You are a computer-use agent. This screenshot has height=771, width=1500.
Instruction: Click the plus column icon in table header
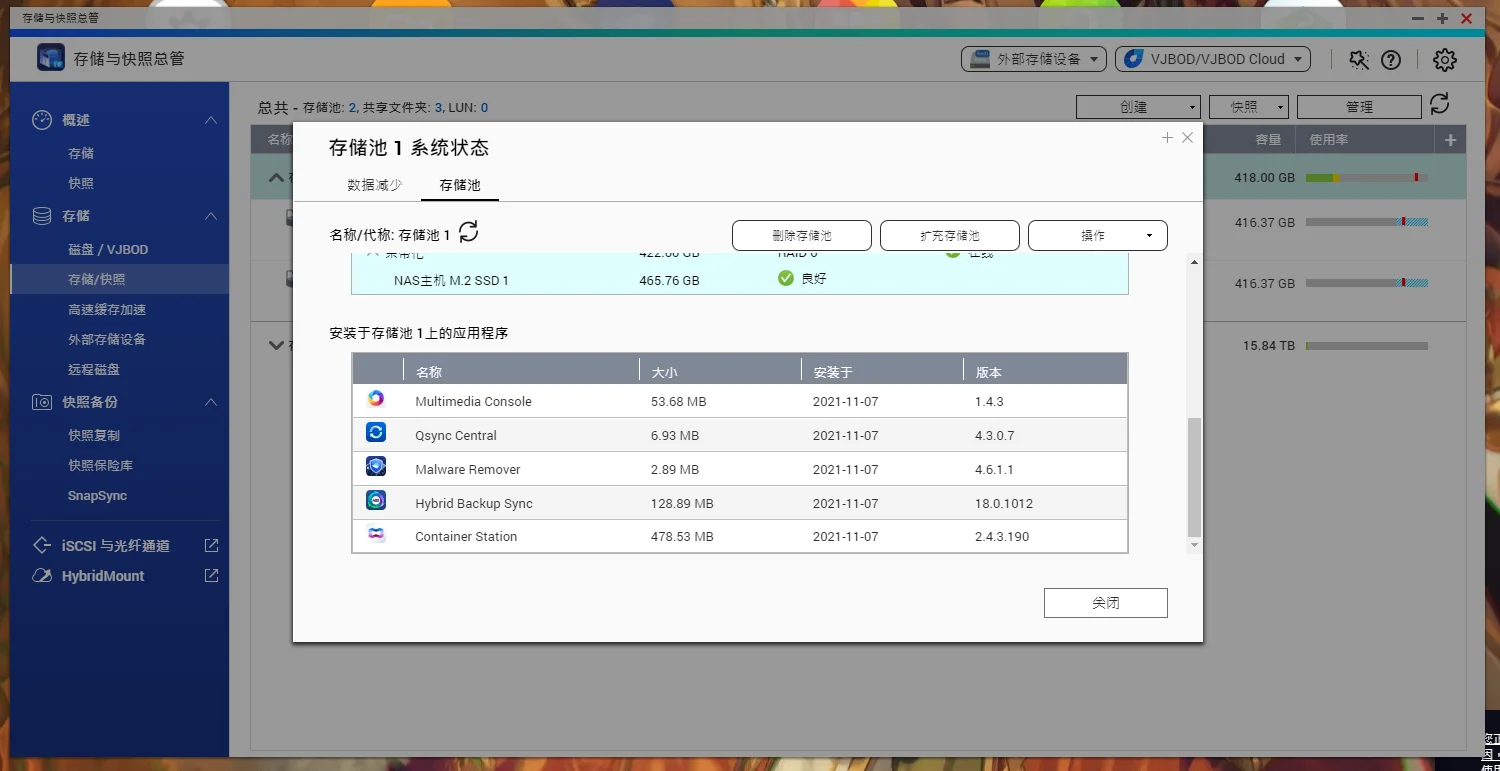(x=1450, y=141)
